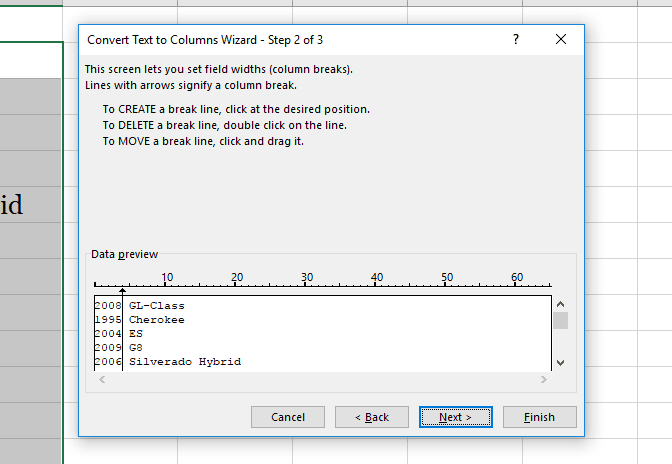Proceed with the Next button
The width and height of the screenshot is (672, 464).
click(455, 417)
